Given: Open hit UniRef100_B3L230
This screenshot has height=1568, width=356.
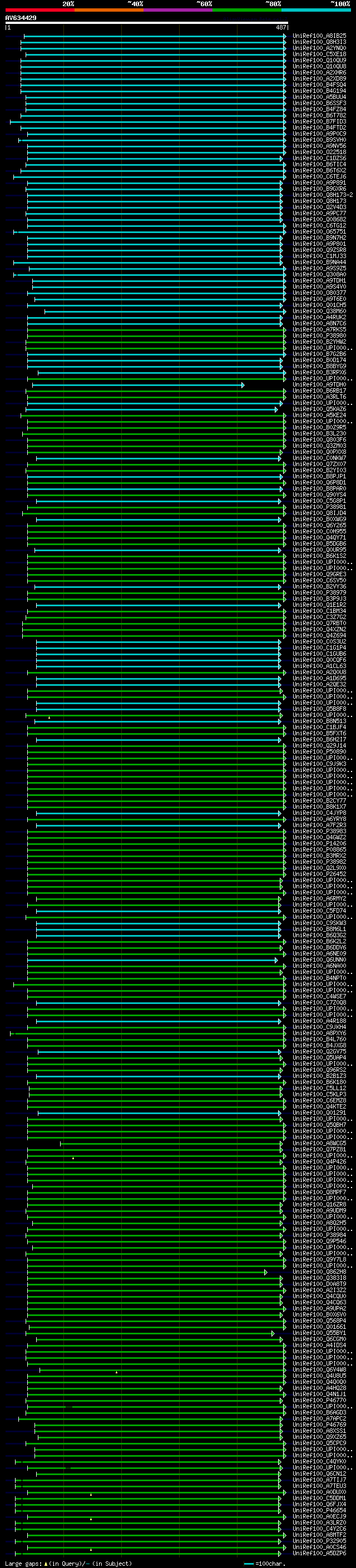Looking at the screenshot, I should pos(319,434).
